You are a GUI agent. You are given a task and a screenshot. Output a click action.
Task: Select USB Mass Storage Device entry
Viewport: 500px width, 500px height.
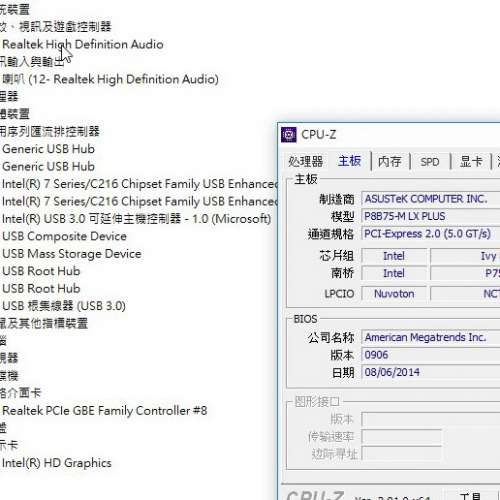coord(72,254)
